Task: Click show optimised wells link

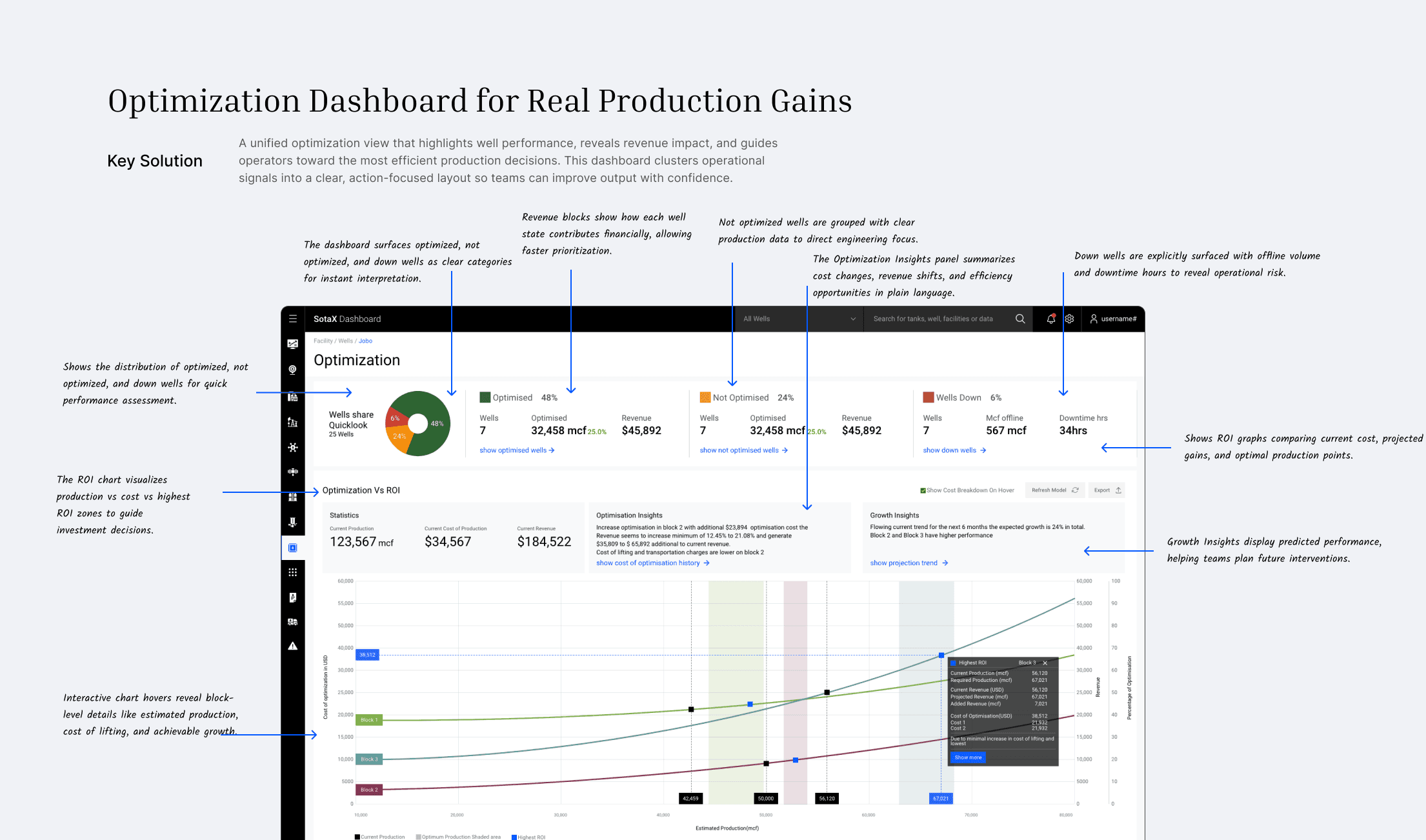Action: click(x=516, y=450)
